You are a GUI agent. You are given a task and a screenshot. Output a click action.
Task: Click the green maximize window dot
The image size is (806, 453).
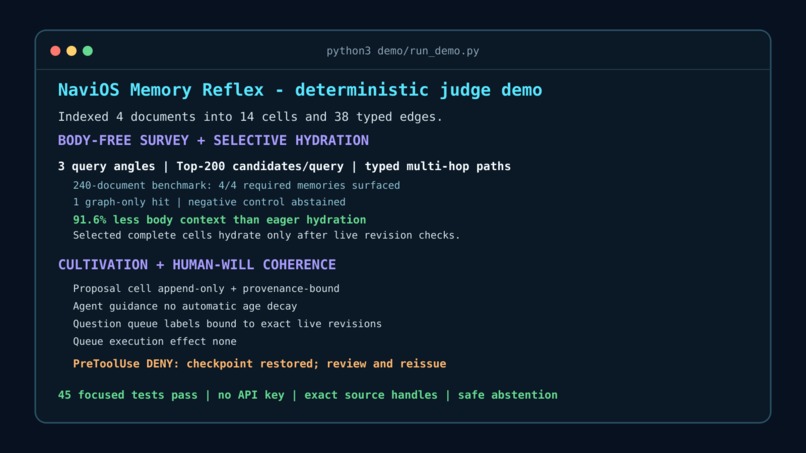coord(88,51)
